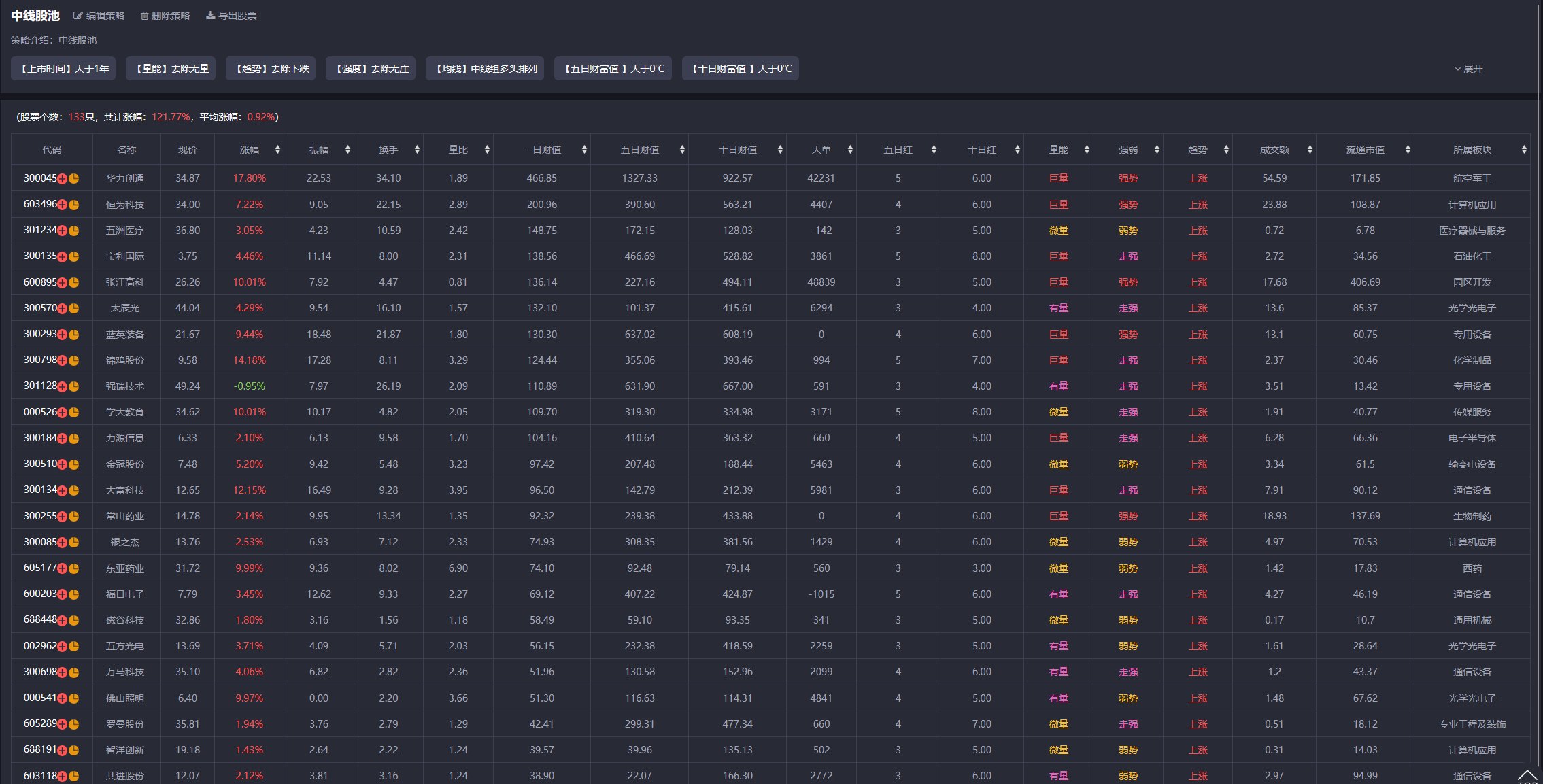Viewport: 1543px width, 784px height.
Task: Click orange pie chart icon beside 300045
Action: point(74,179)
